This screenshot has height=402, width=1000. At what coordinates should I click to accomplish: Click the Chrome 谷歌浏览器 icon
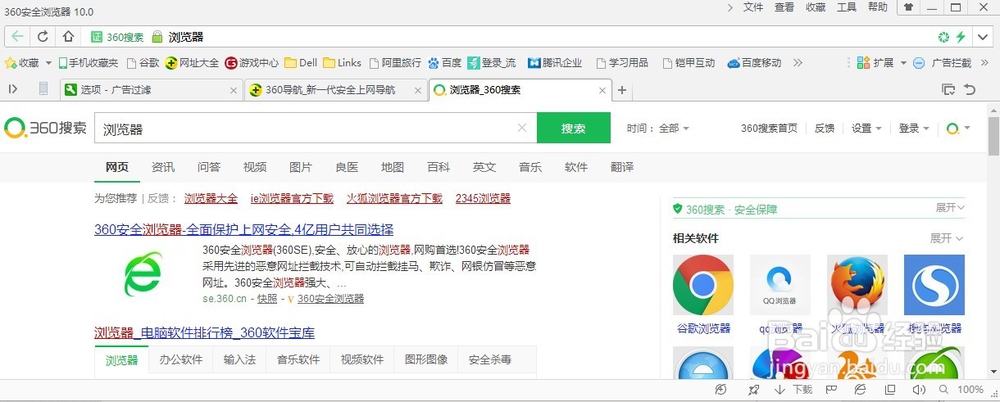pos(703,285)
